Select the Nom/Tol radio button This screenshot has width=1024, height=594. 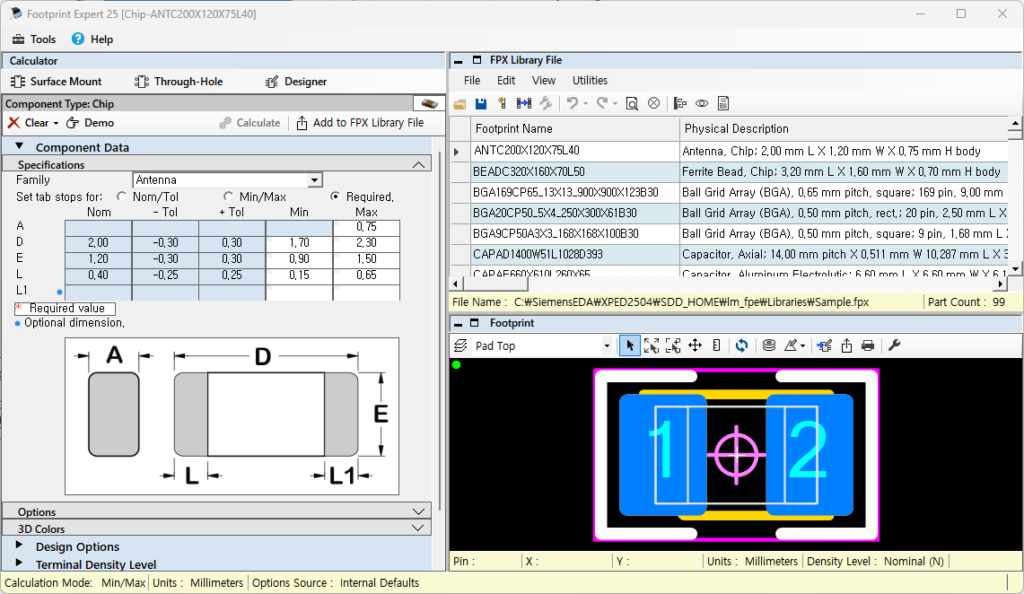pyautogui.click(x=122, y=197)
